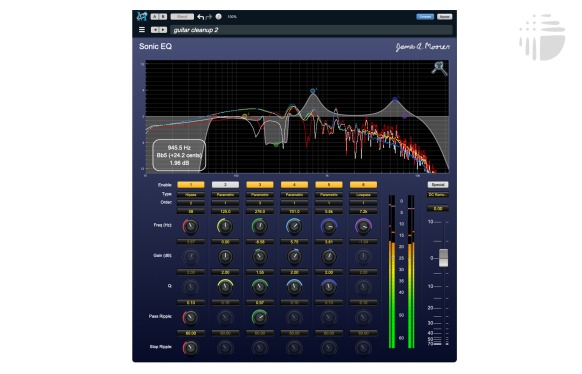The image size is (582, 374).
Task: Toggle Enable for band 2
Action: click(x=225, y=185)
